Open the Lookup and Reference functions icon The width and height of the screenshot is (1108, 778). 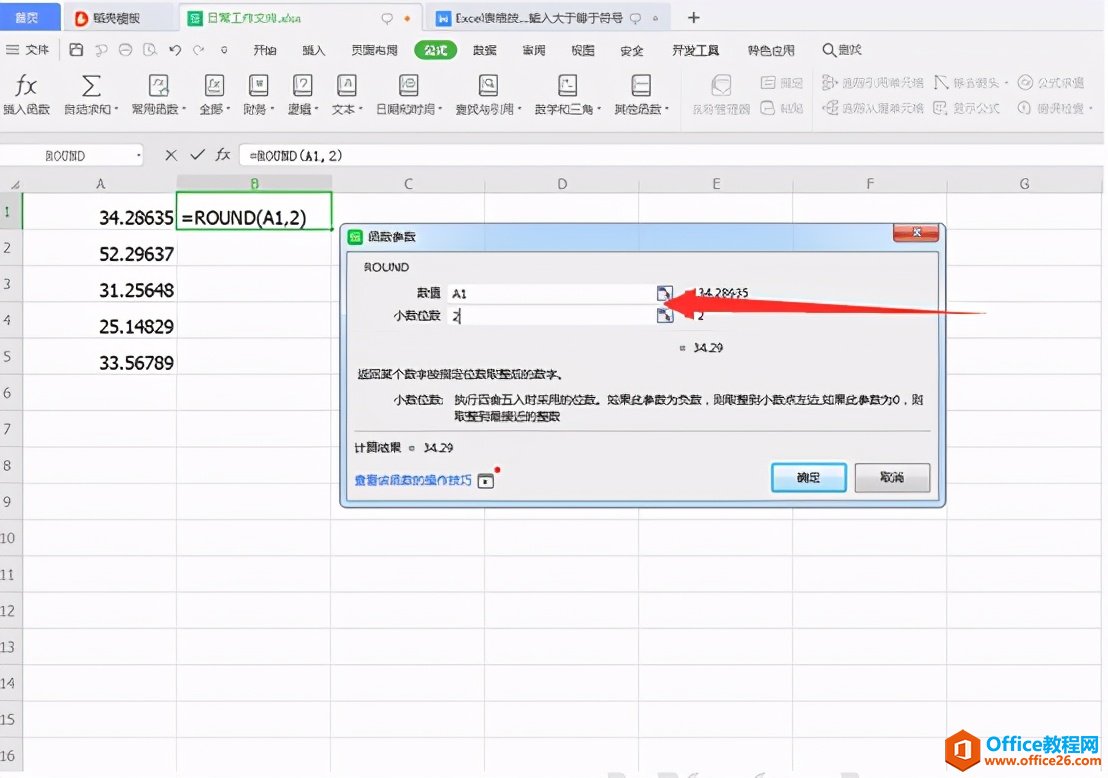click(488, 86)
